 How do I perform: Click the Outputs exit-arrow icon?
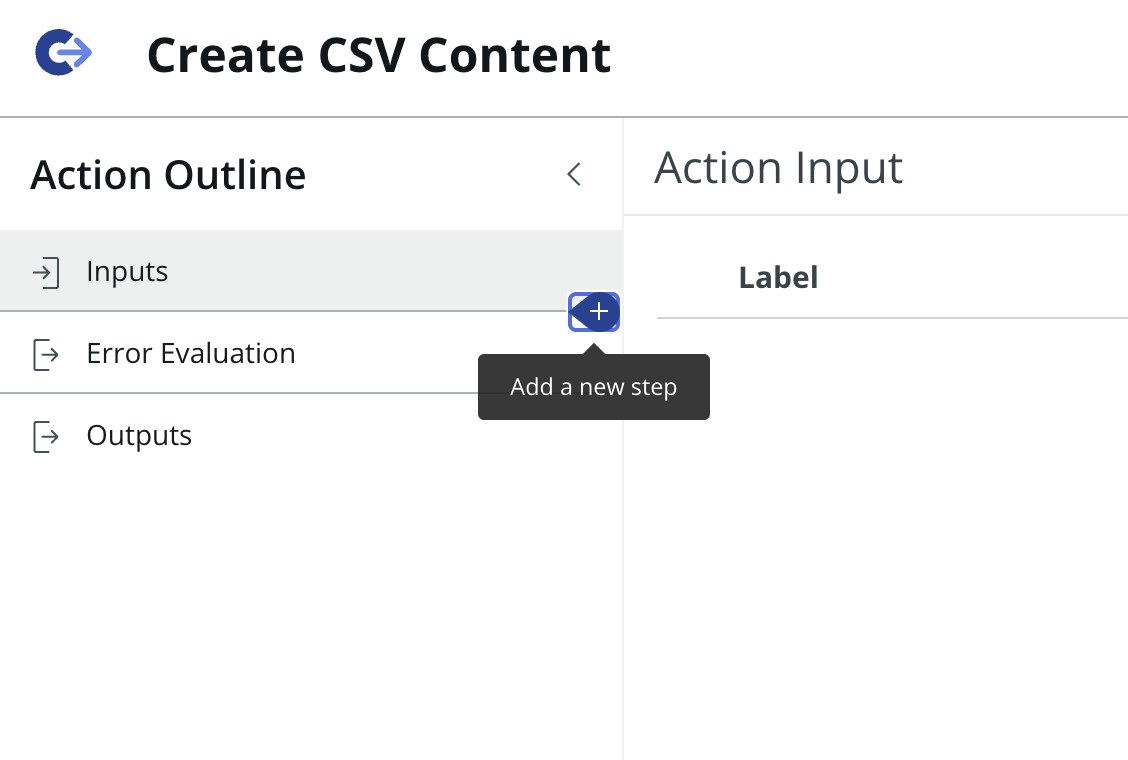[46, 436]
